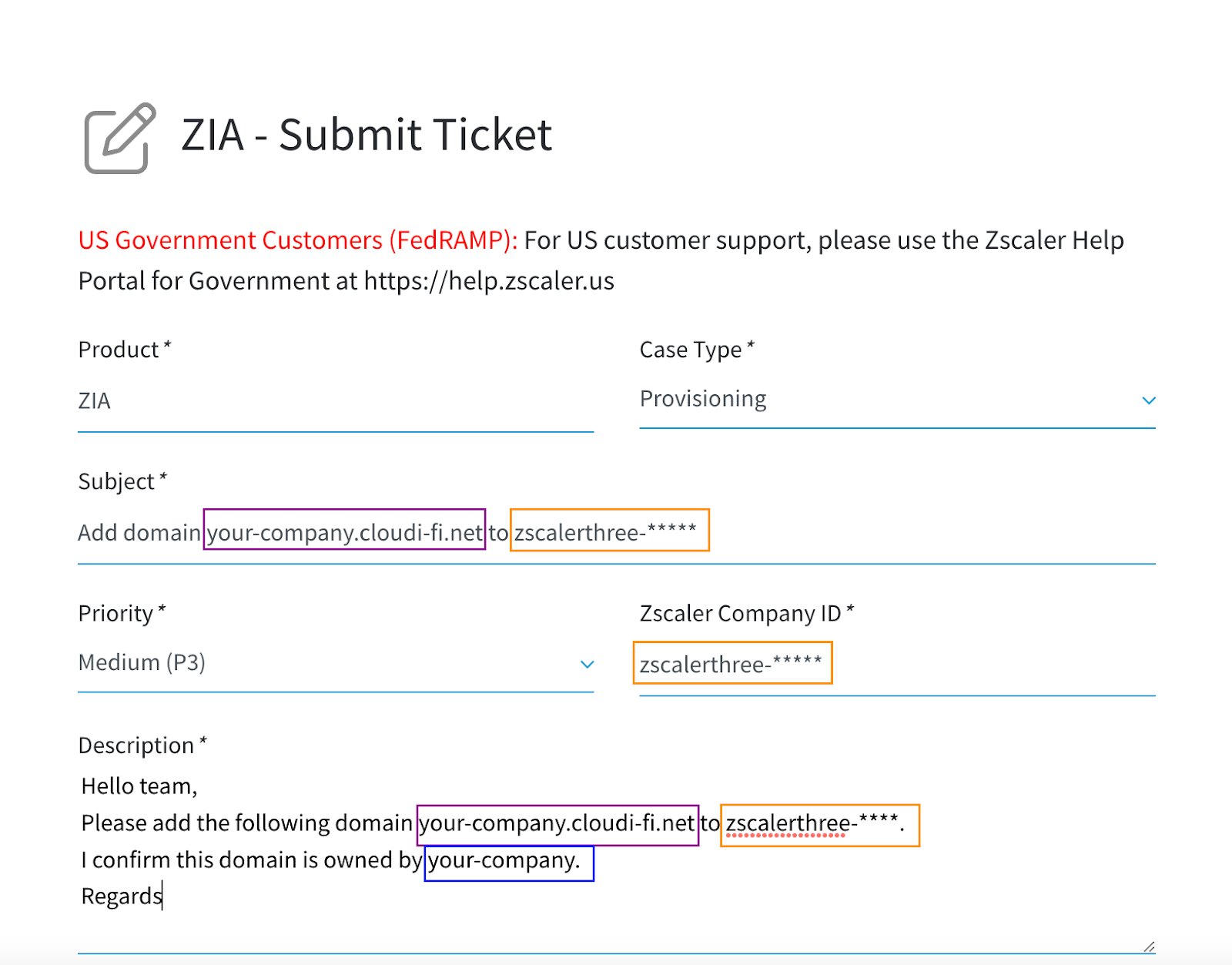Expand the Case Type dropdown chevron
1232x965 pixels.
(x=1148, y=400)
